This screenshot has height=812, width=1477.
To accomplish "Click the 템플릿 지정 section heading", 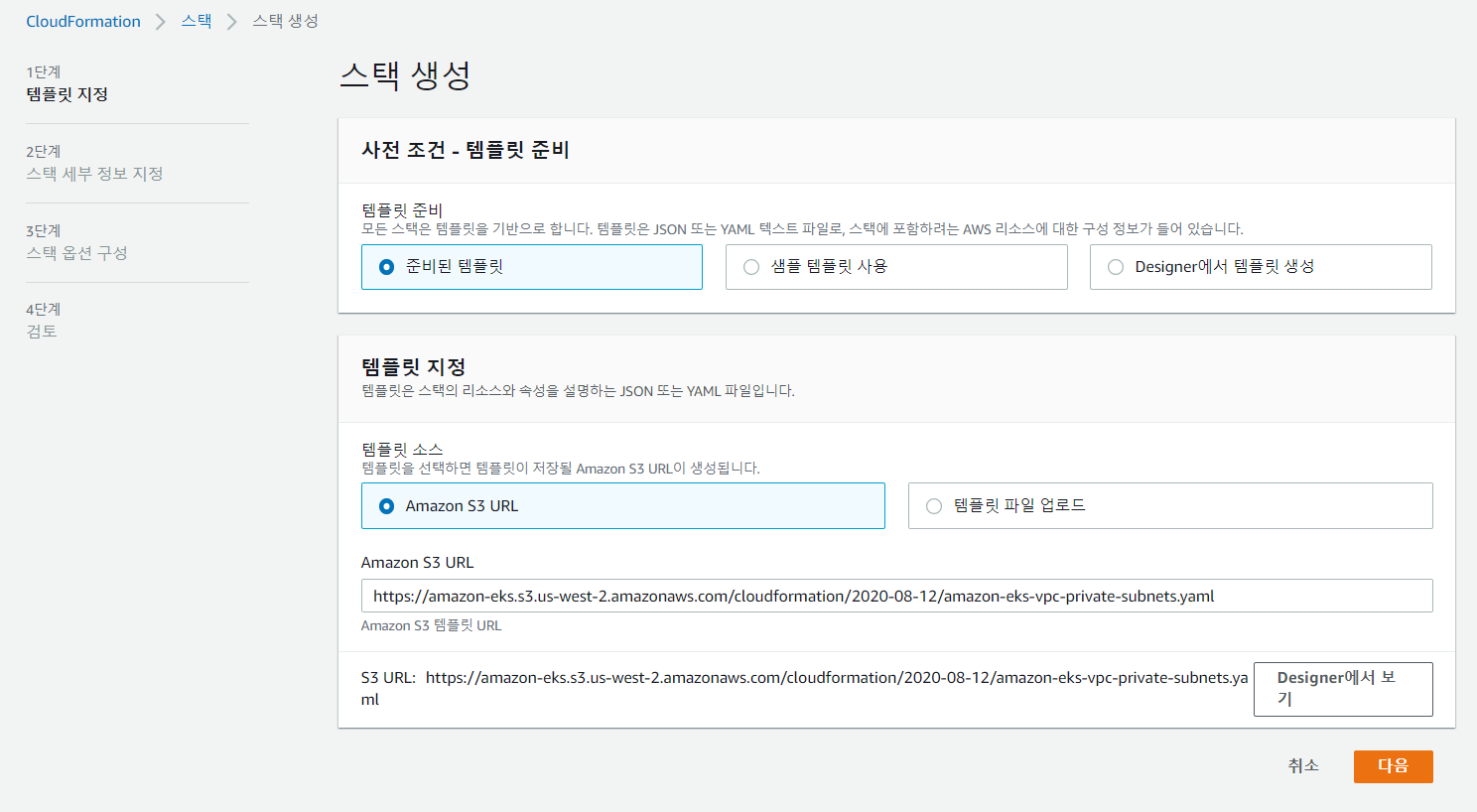I will (x=414, y=367).
